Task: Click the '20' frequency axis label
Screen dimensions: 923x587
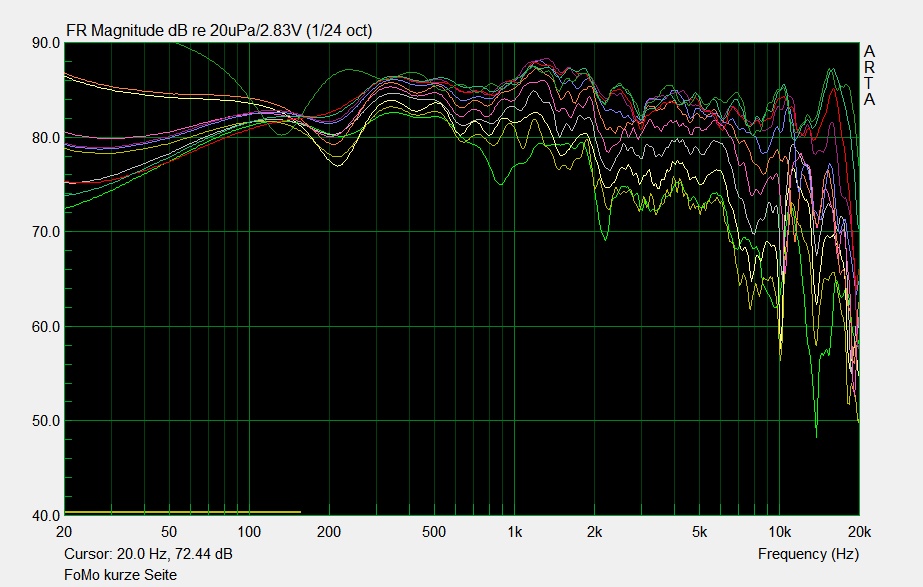Action: (x=64, y=532)
